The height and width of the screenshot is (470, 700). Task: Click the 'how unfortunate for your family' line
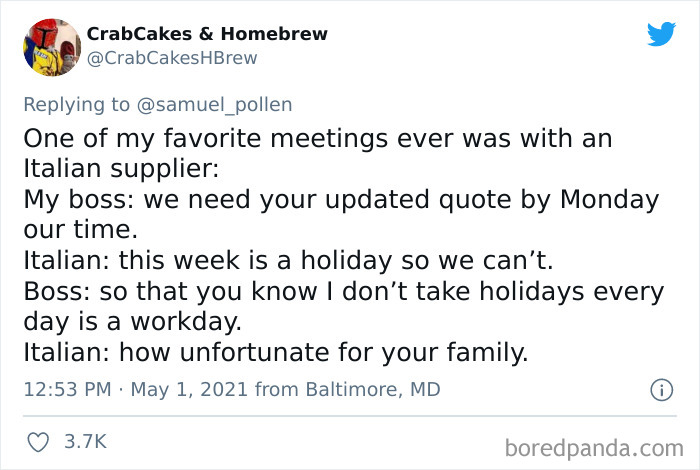click(276, 352)
